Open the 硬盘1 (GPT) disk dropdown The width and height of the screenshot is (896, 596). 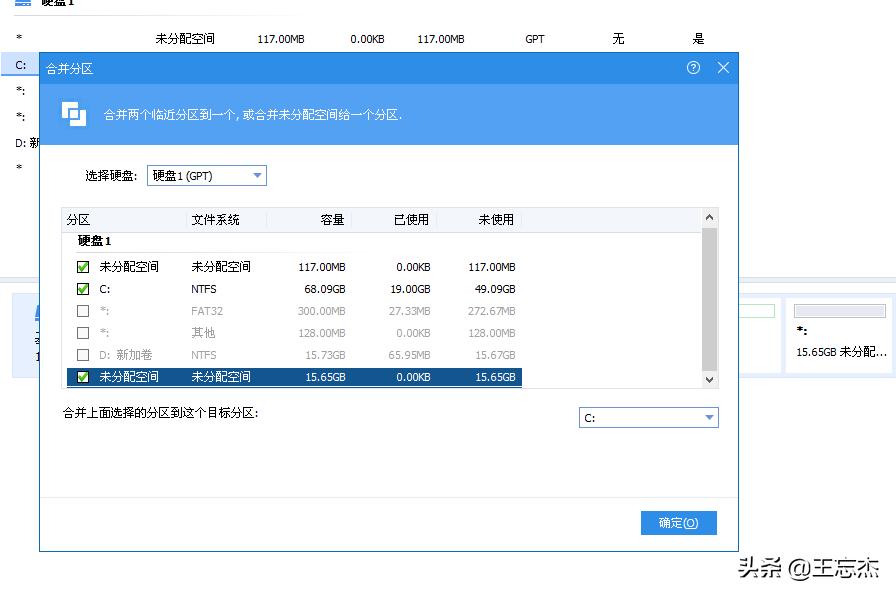point(206,175)
